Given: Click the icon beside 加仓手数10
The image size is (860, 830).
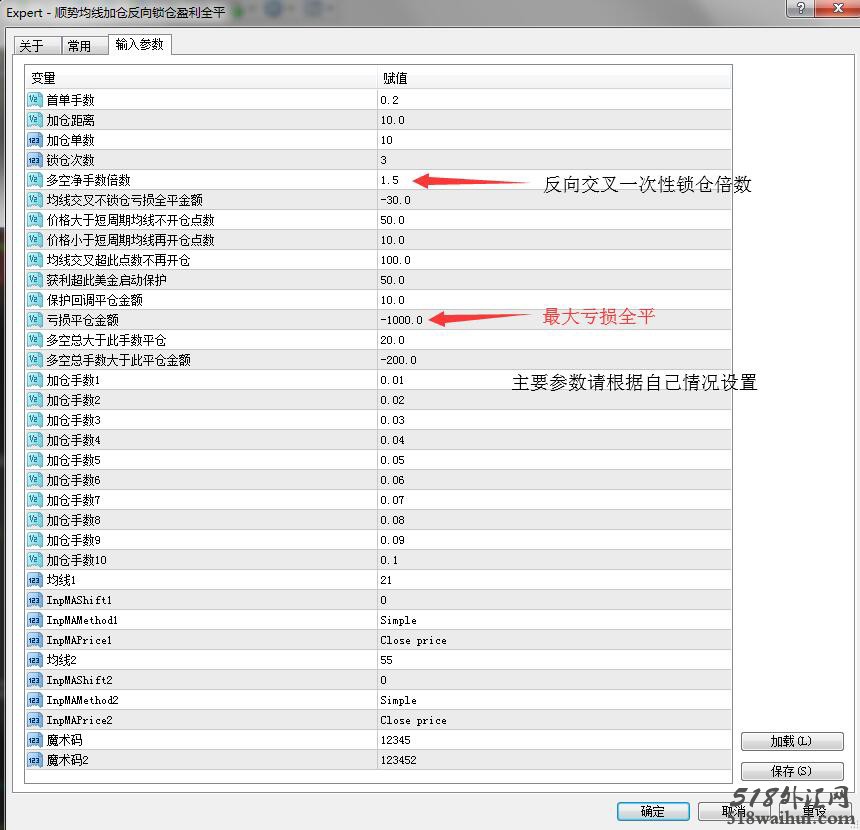Looking at the screenshot, I should 34,560.
